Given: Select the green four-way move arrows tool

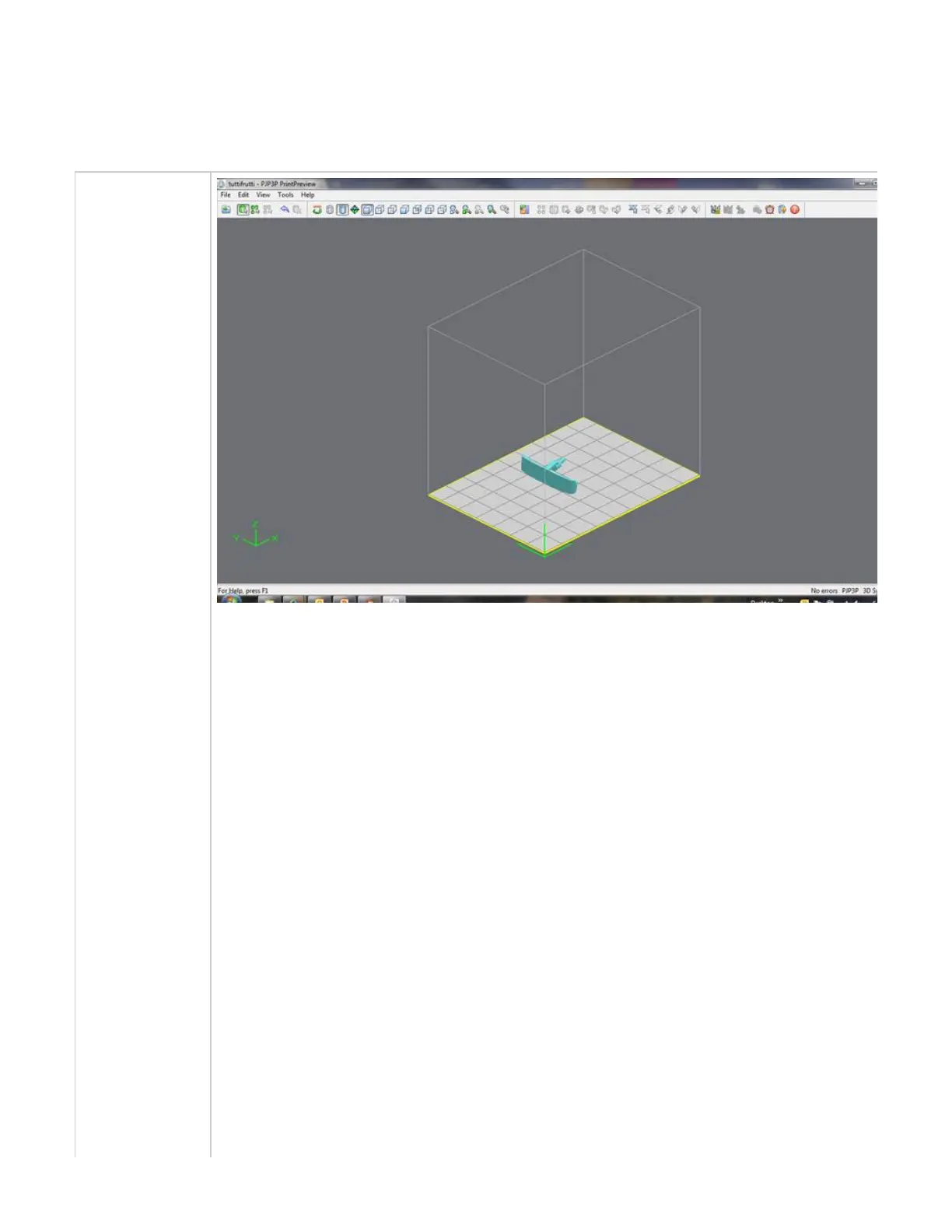Looking at the screenshot, I should coord(355,209).
